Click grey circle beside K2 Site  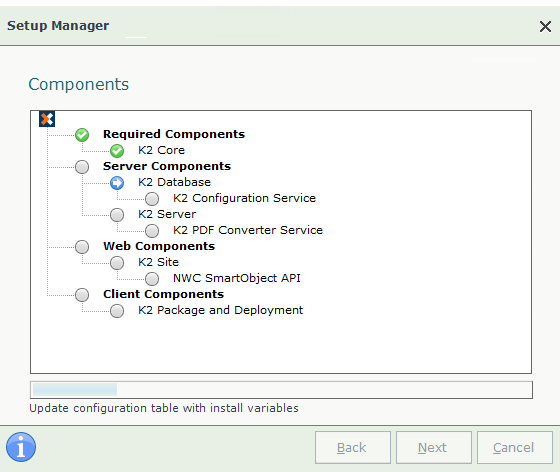pos(117,263)
